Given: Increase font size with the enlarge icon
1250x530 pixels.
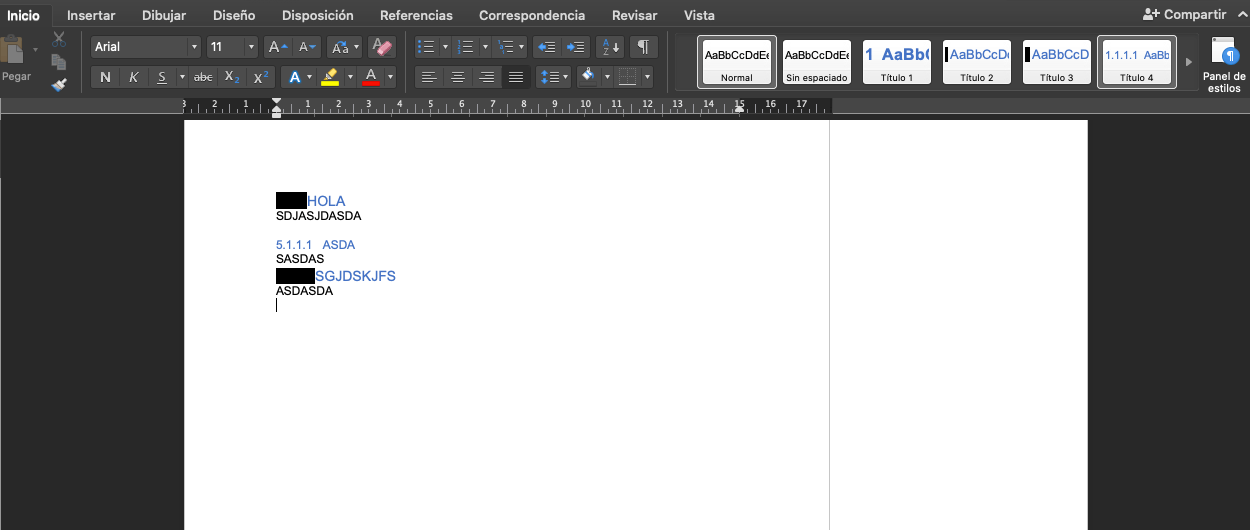Looking at the screenshot, I should point(278,47).
